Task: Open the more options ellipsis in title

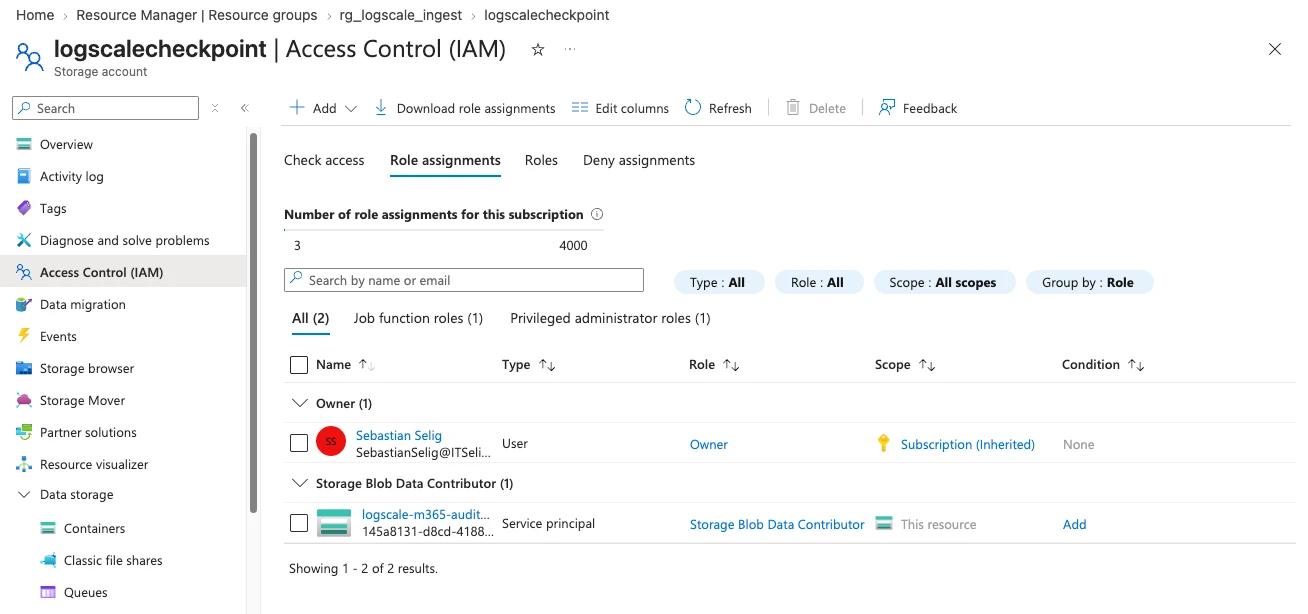Action: pos(570,49)
